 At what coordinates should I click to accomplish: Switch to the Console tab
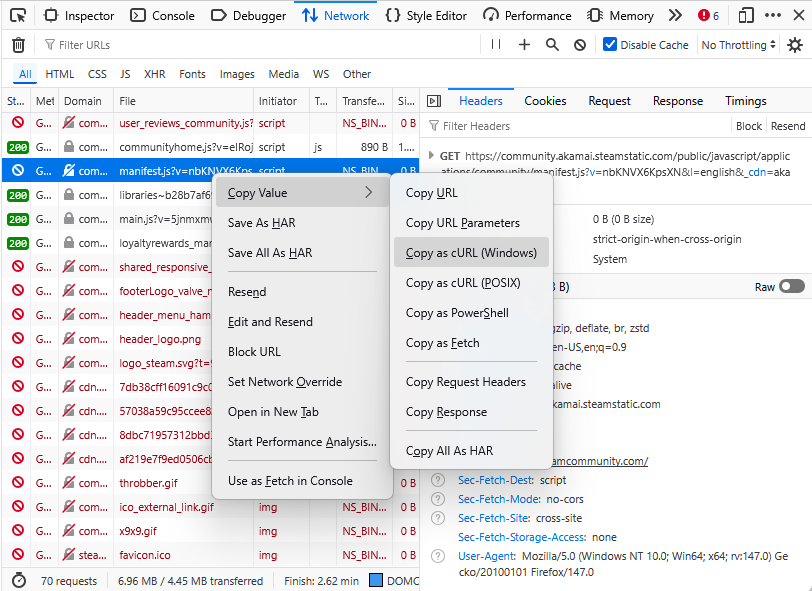[162, 16]
